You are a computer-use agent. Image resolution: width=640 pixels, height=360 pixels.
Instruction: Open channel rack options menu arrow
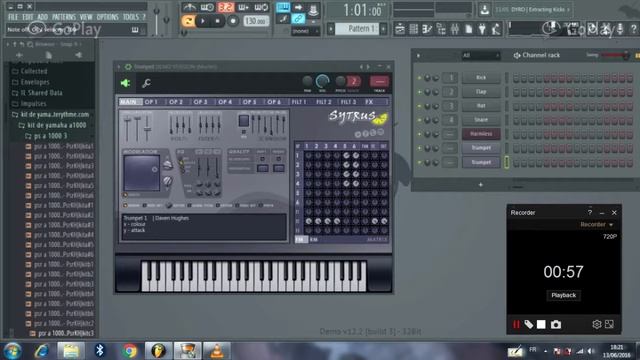click(418, 56)
